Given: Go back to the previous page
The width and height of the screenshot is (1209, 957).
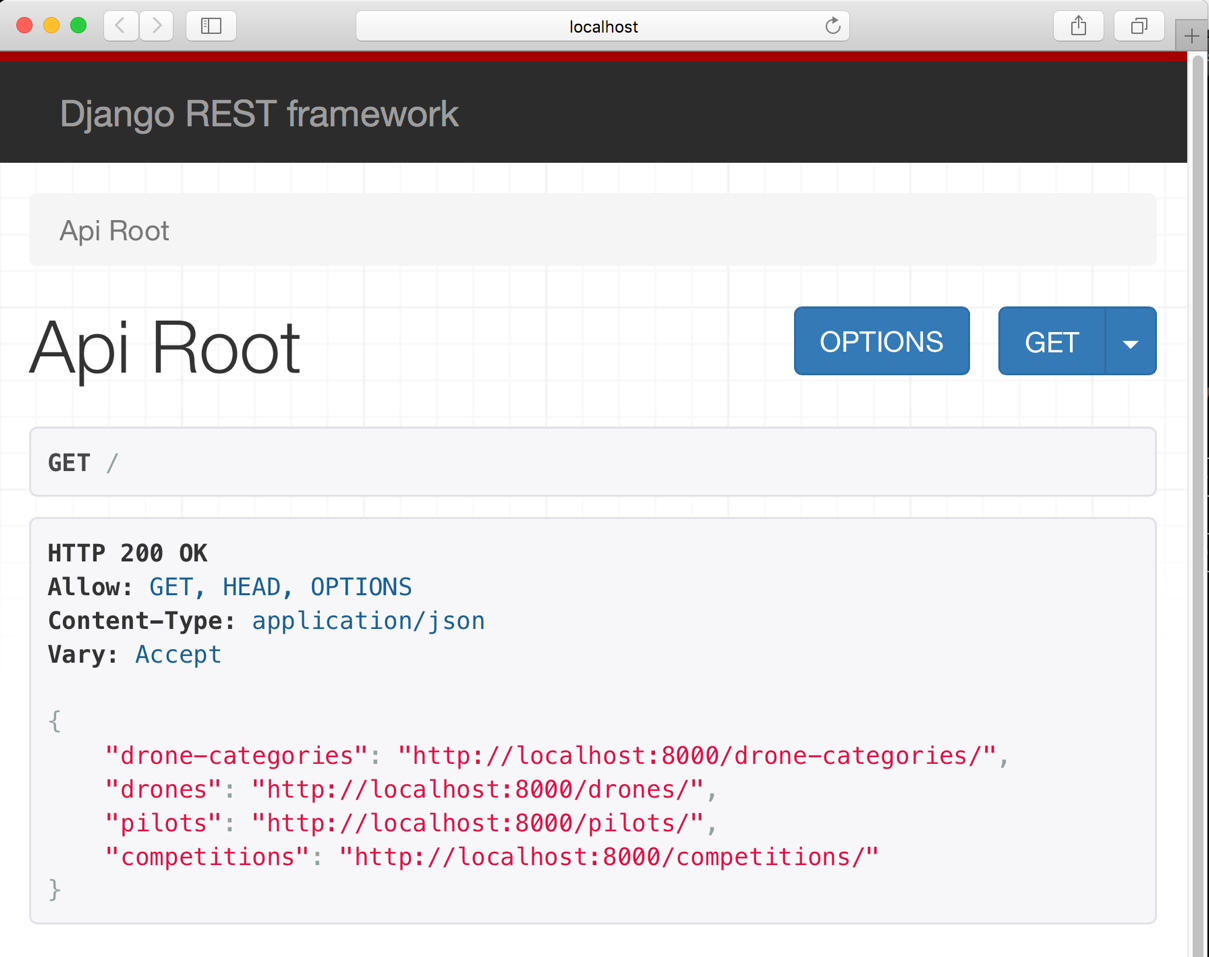Looking at the screenshot, I should 120,26.
